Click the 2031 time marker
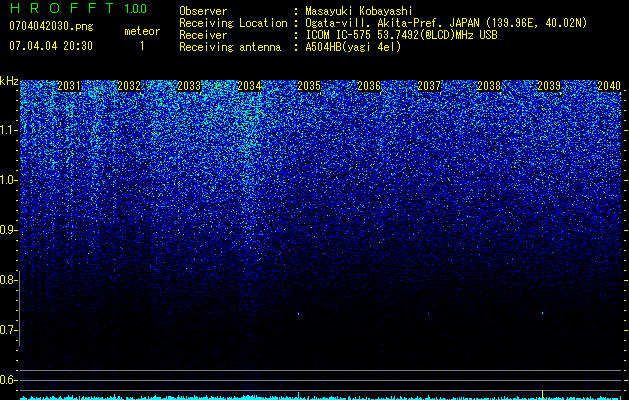 69,86
